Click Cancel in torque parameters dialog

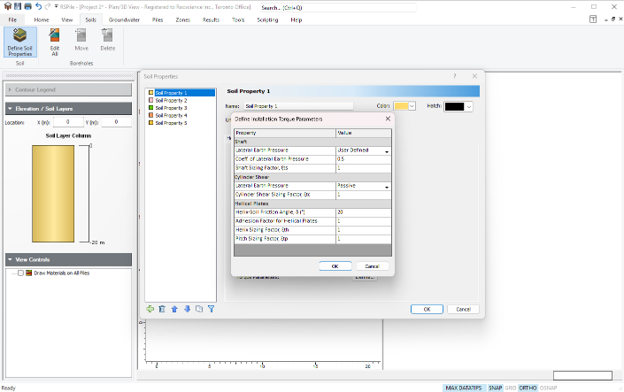tap(372, 266)
